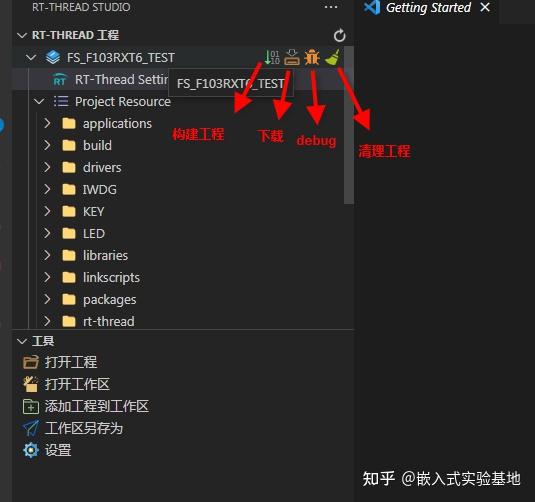This screenshot has height=502, width=535.
Task: Click the build project binary icon
Action: pyautogui.click(x=272, y=57)
